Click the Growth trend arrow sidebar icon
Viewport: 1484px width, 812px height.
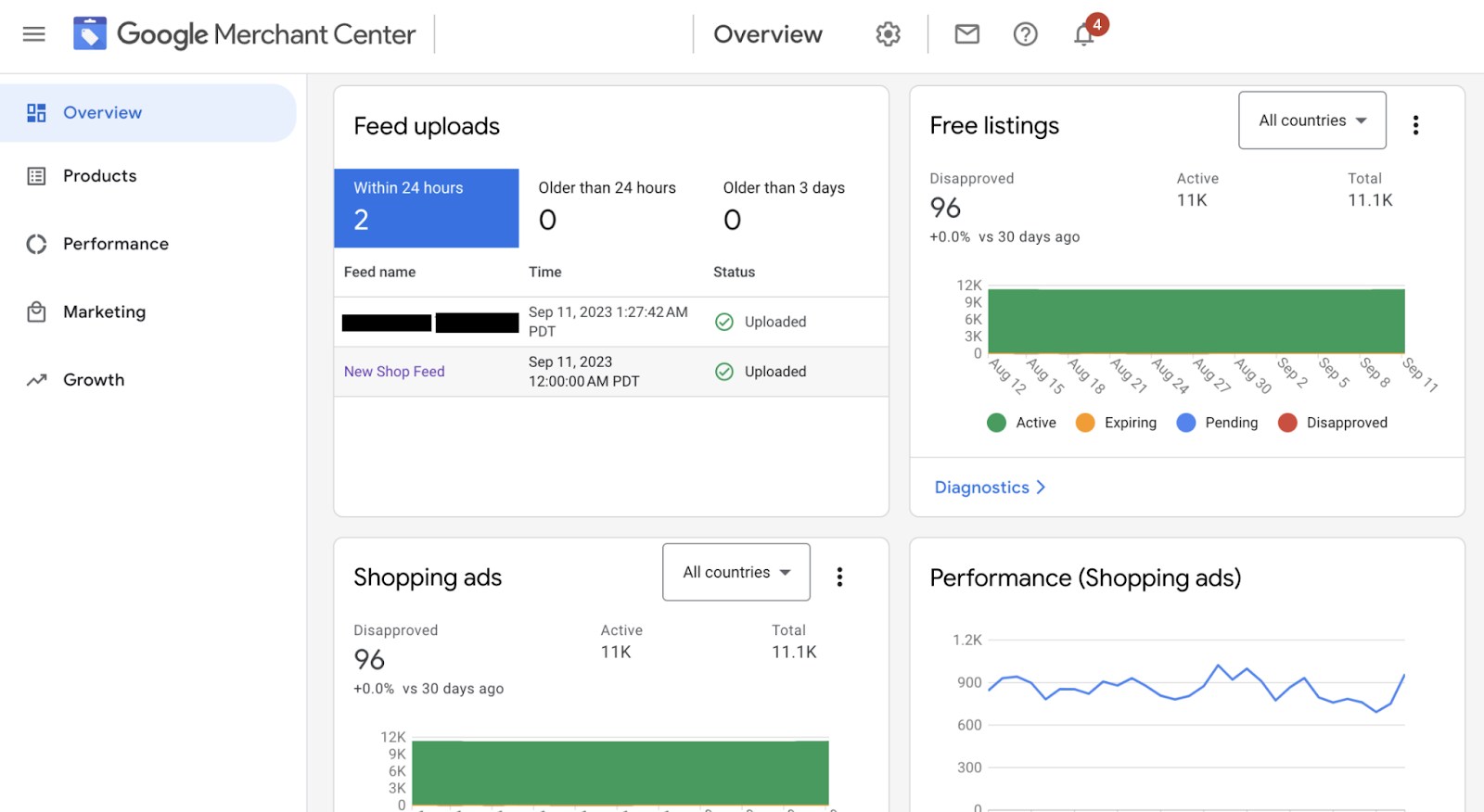coord(36,380)
